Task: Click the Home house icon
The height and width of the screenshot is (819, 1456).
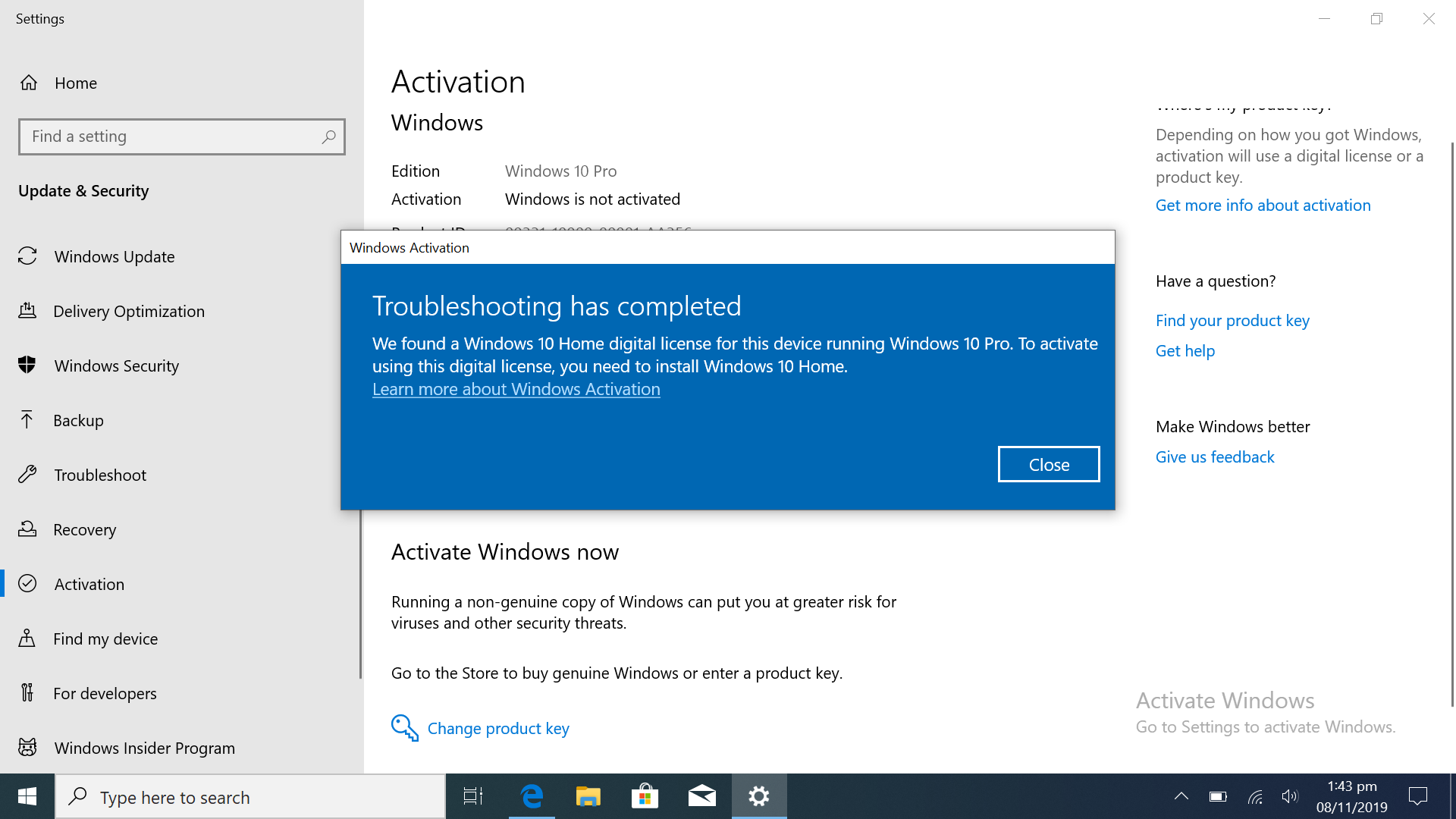Action: (28, 83)
